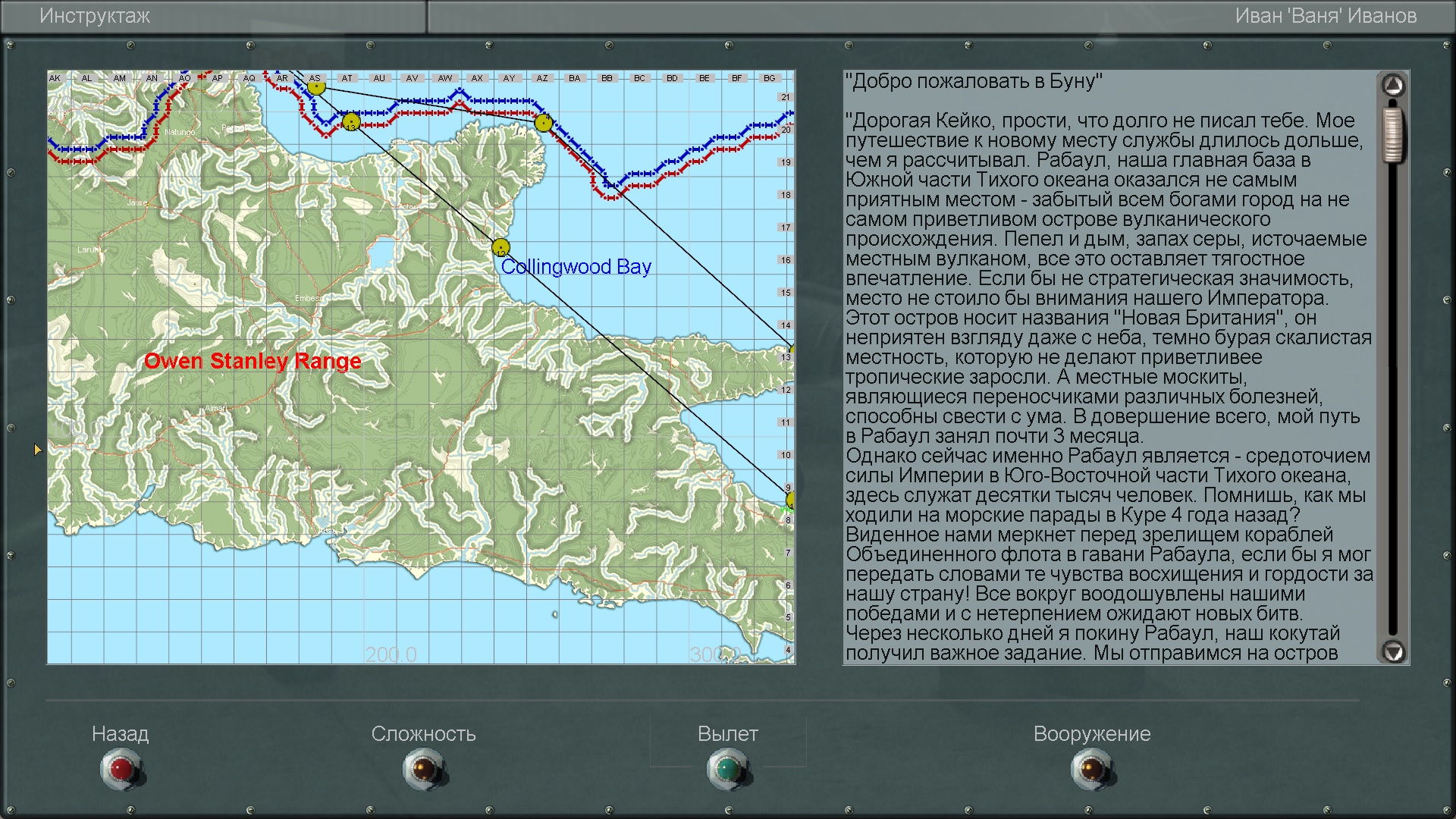Viewport: 1456px width, 819px height.
Task: Click the Инструктаж title tab
Action: (x=95, y=16)
